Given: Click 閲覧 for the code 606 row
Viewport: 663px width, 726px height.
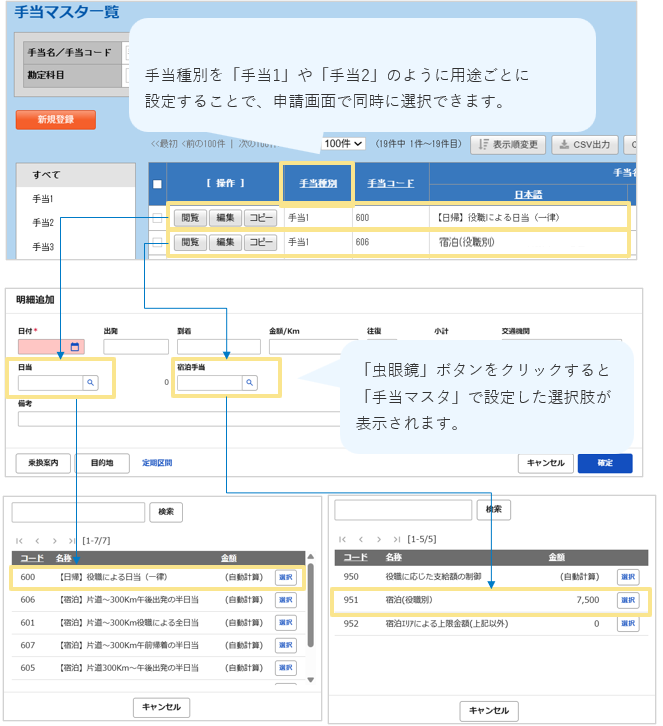Looking at the screenshot, I should 190,242.
